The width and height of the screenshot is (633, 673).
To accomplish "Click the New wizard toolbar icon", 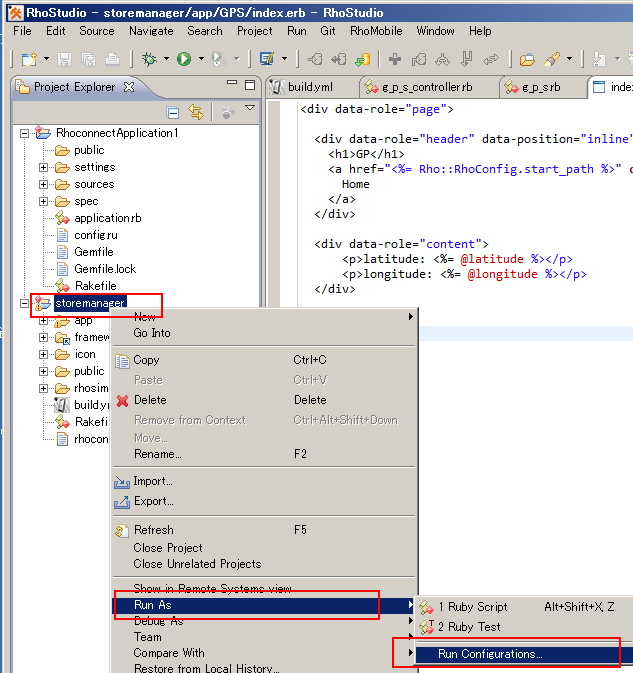I will click(x=29, y=59).
